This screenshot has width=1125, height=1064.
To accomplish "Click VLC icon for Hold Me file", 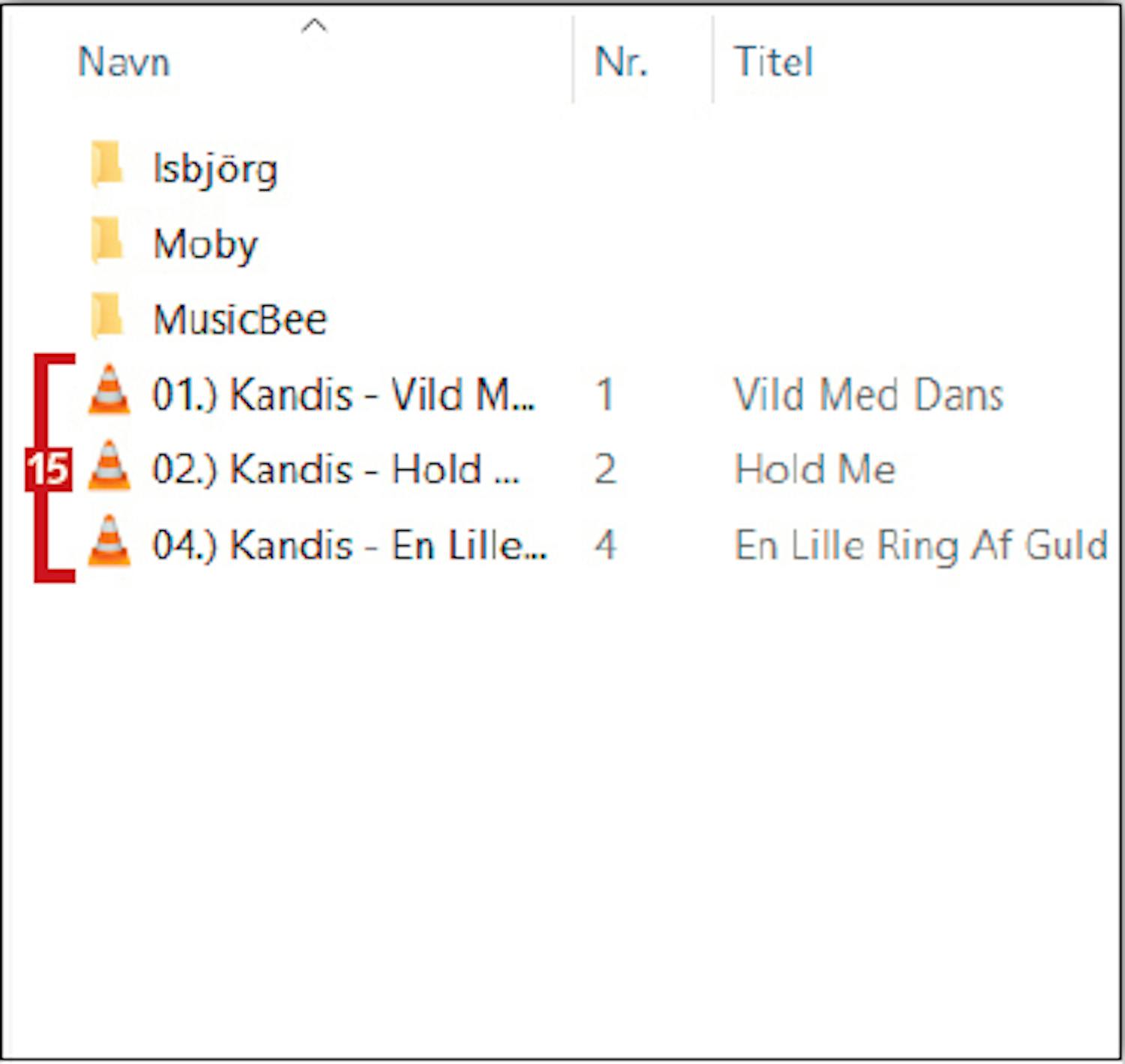I will point(109,466).
